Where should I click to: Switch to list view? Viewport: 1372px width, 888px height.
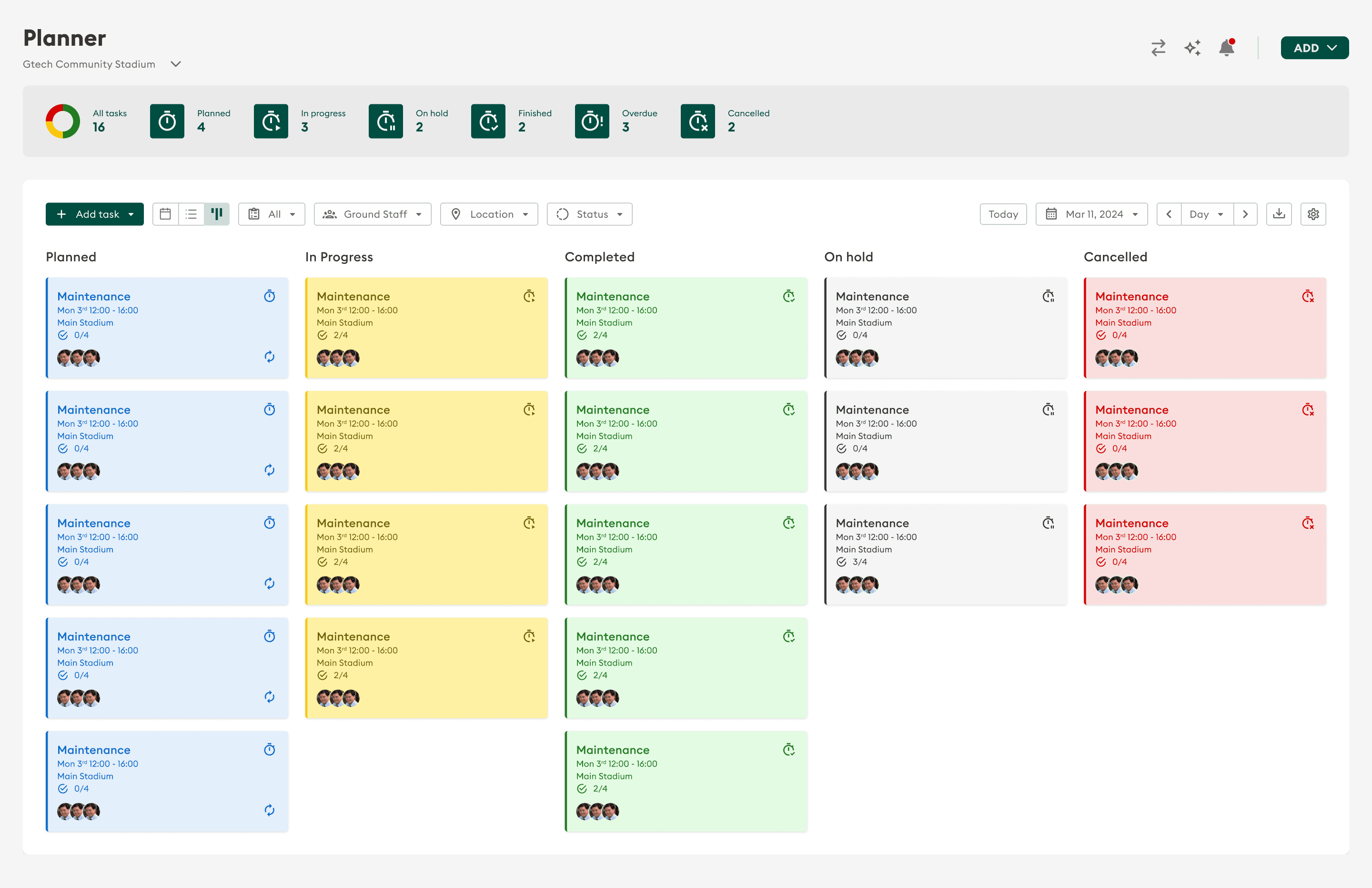point(192,214)
